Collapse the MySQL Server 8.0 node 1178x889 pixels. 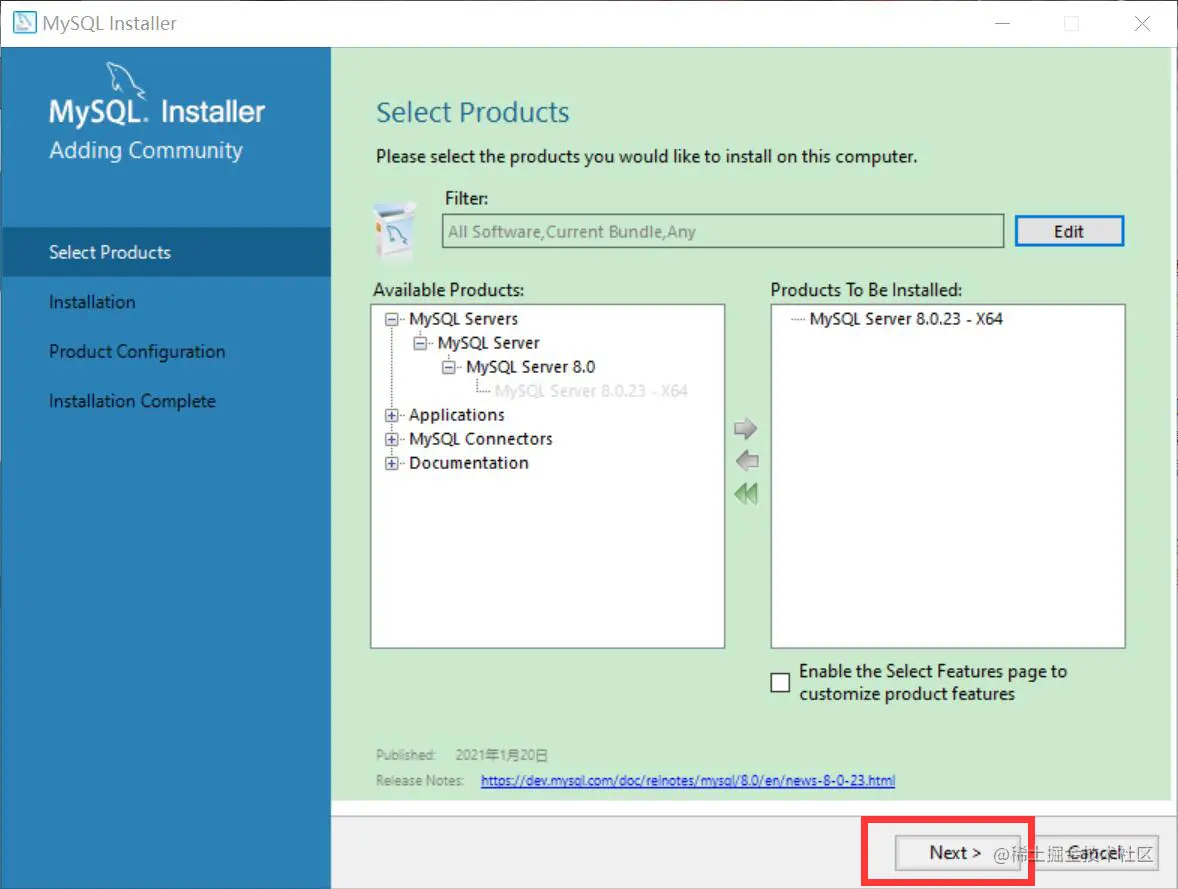(x=449, y=367)
